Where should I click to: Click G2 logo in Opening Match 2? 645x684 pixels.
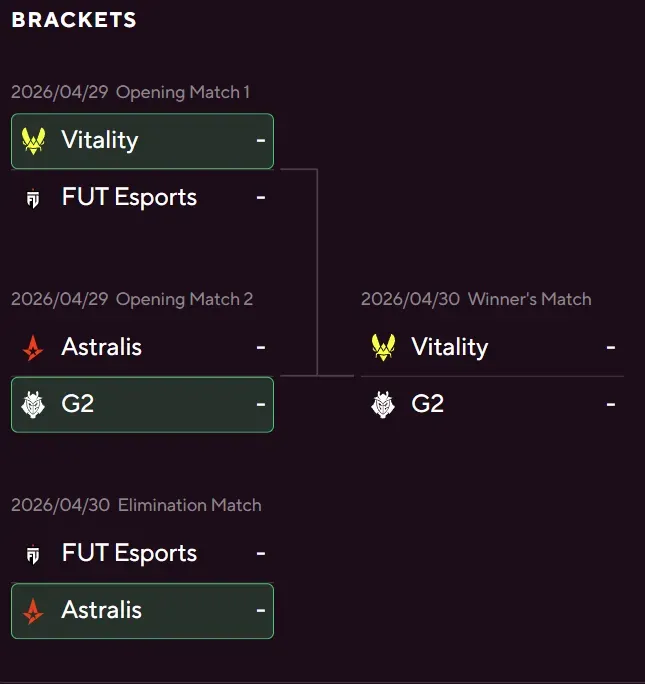point(34,405)
